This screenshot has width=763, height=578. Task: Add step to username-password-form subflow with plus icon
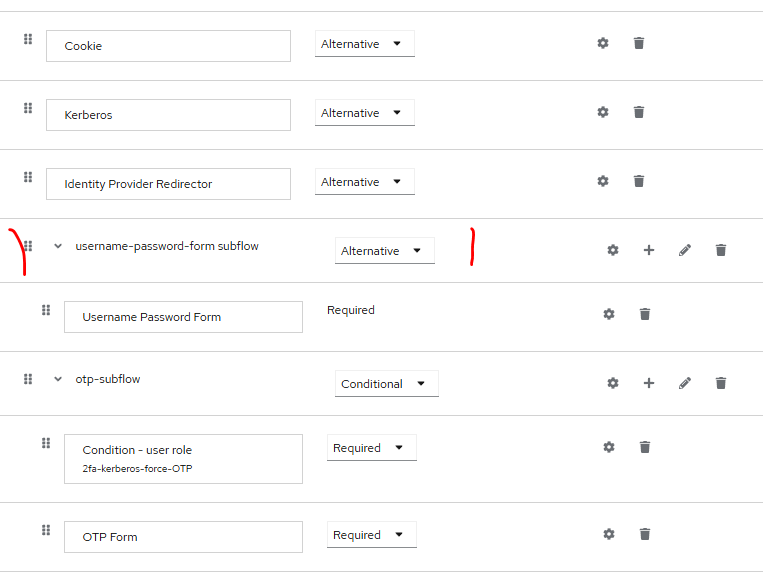click(x=649, y=250)
